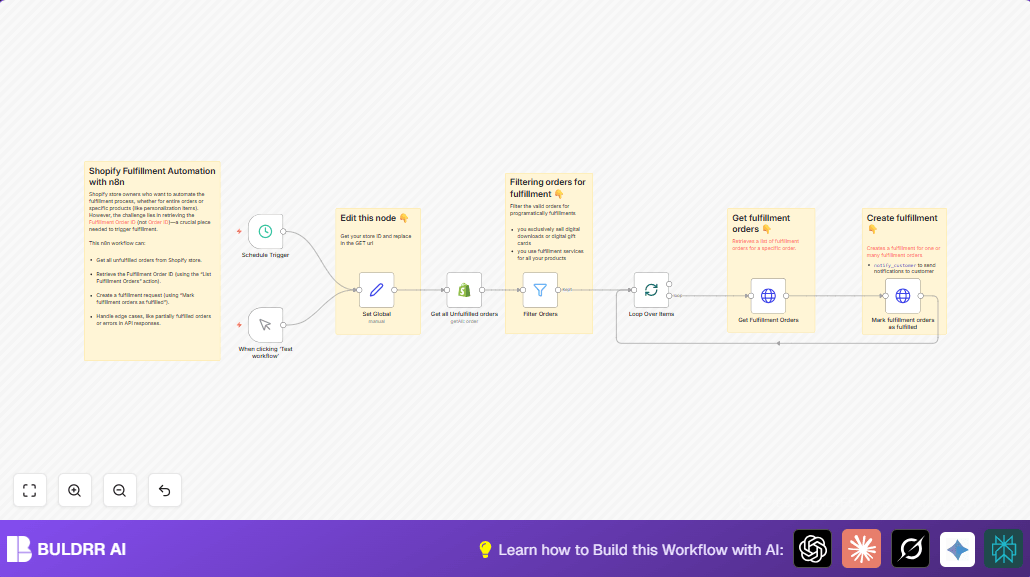This screenshot has width=1030, height=577.
Task: Open the Set Global pencil node
Action: (x=376, y=290)
